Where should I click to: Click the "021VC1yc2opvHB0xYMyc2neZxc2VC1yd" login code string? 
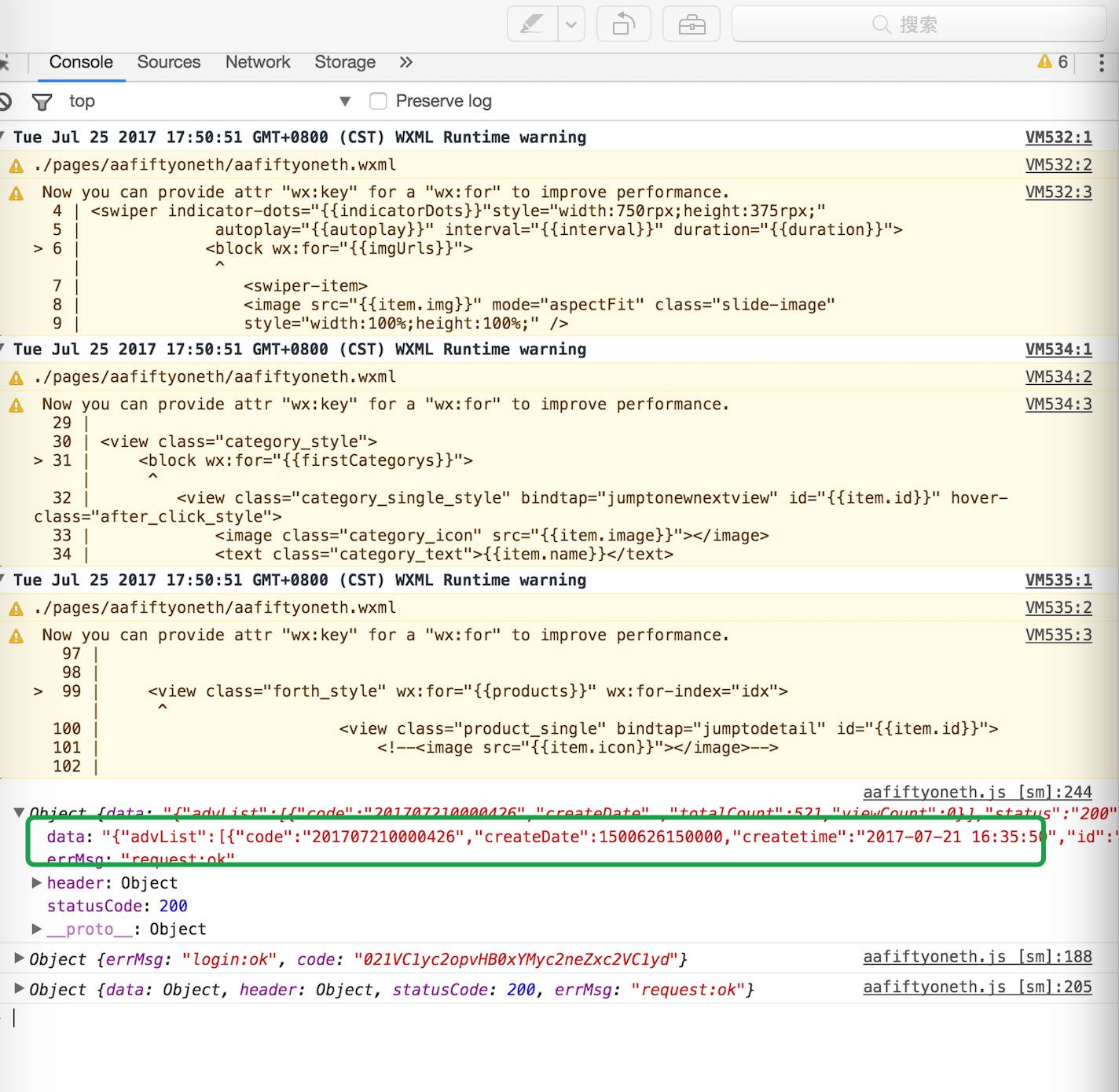[x=515, y=960]
